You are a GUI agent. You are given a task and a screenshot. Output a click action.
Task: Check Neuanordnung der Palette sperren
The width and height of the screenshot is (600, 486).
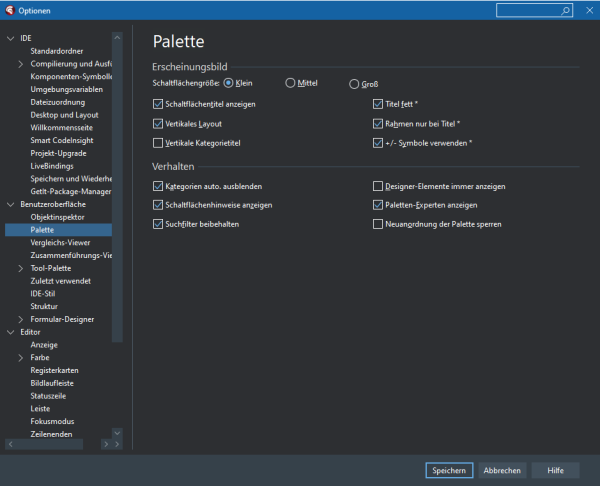click(x=377, y=224)
